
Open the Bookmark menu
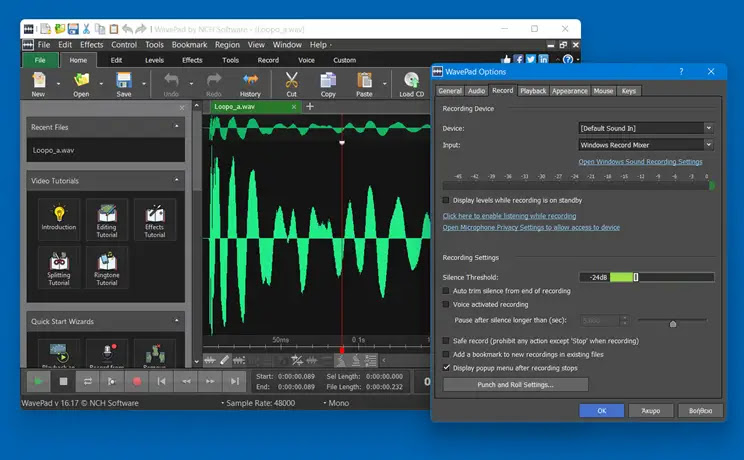189,45
